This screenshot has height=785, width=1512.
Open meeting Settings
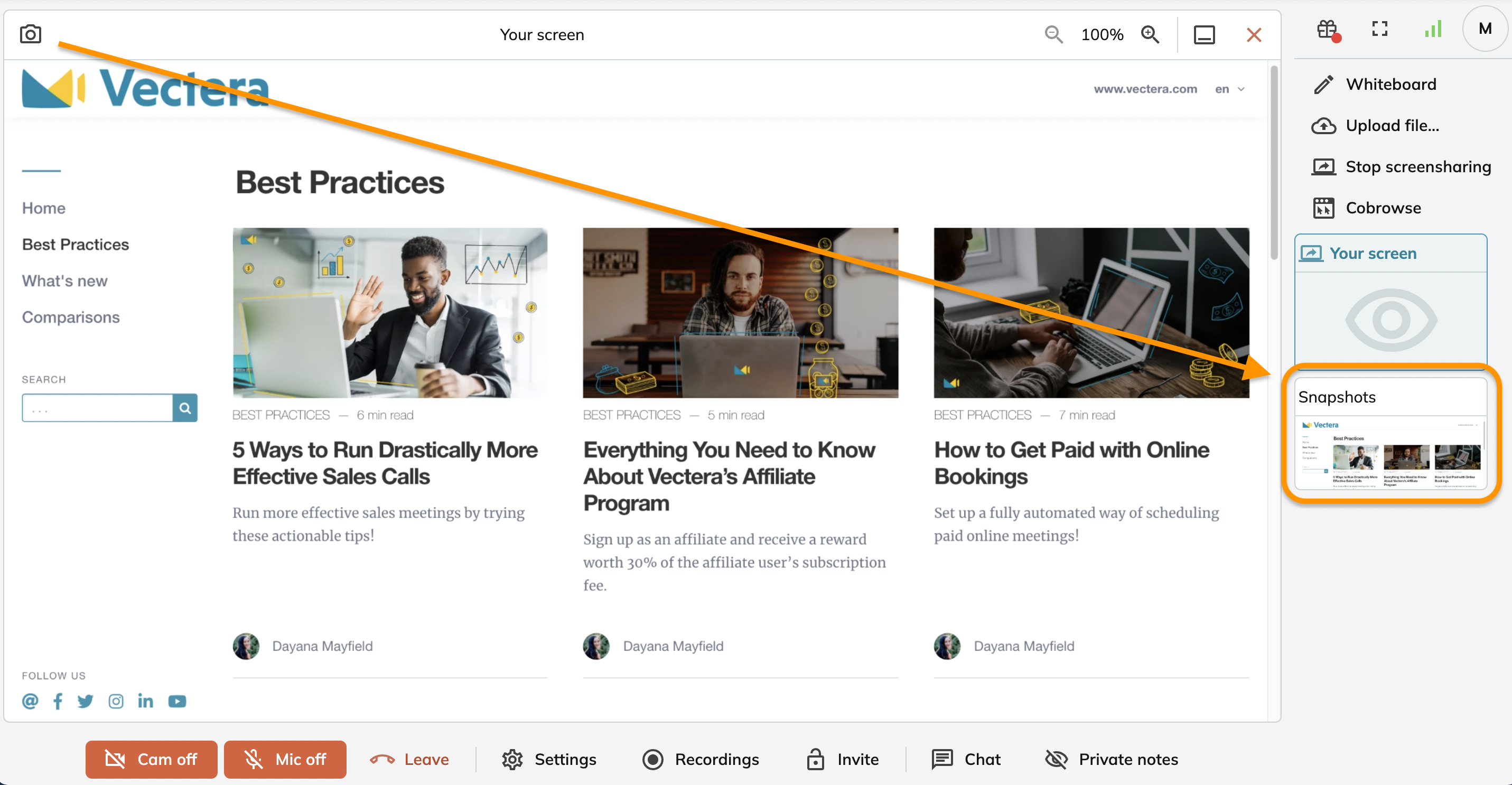549,759
